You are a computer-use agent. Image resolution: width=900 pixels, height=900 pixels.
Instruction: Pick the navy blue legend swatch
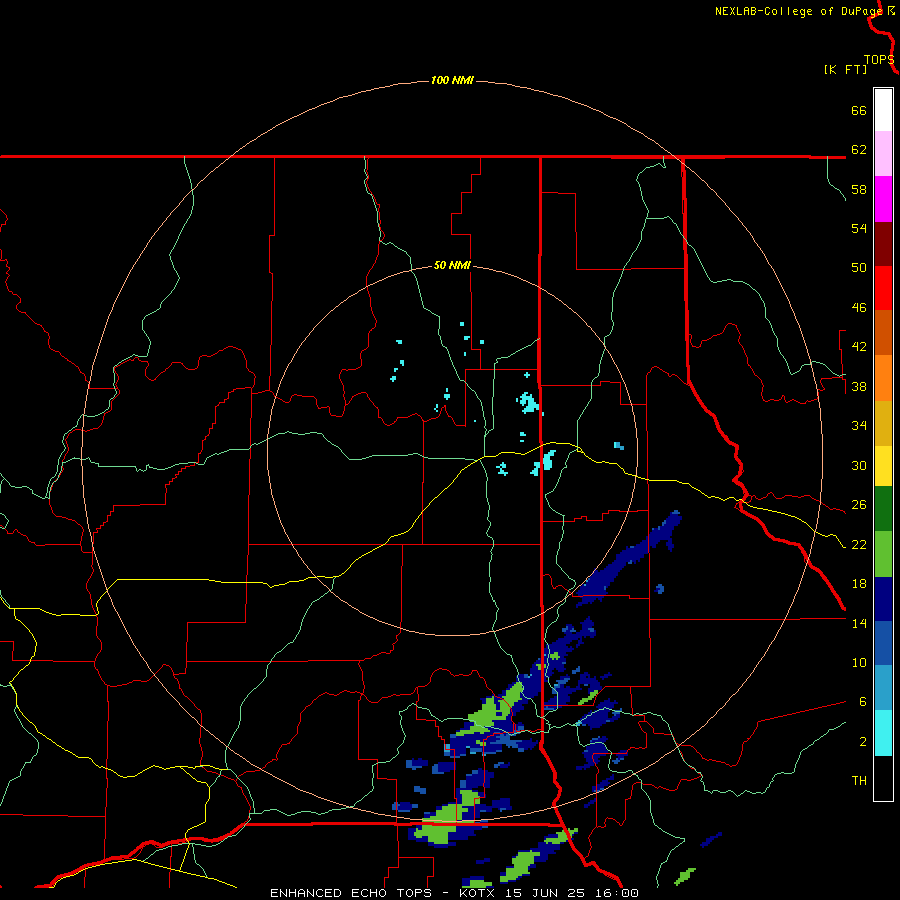click(883, 599)
